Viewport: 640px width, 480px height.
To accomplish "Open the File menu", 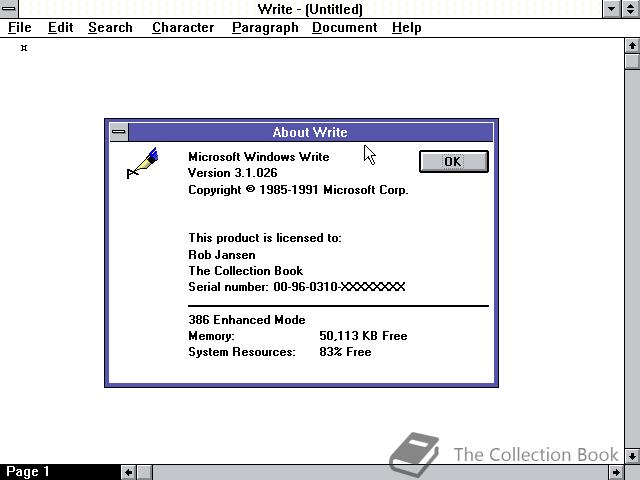I will 20,27.
